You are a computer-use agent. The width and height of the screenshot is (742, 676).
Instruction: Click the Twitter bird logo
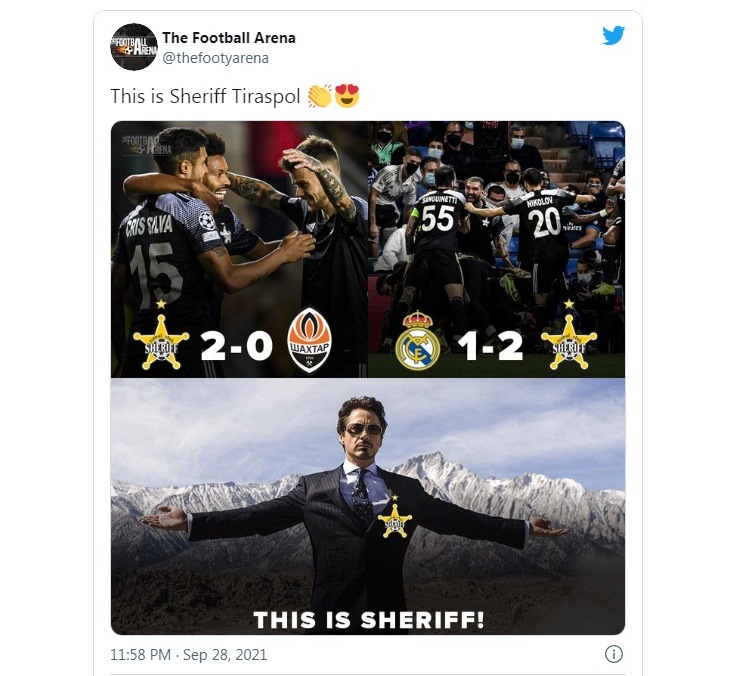[x=613, y=36]
